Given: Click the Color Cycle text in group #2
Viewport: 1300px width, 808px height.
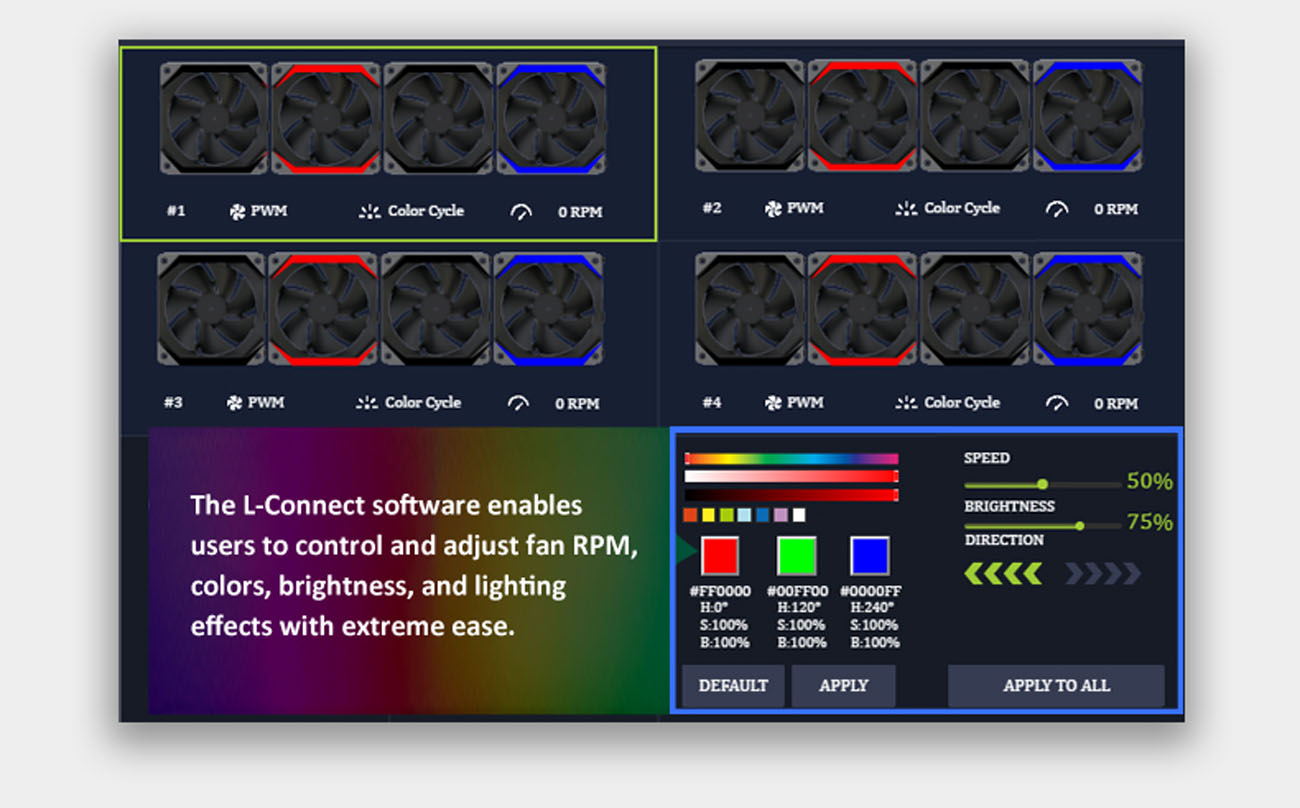Looking at the screenshot, I should coord(962,208).
